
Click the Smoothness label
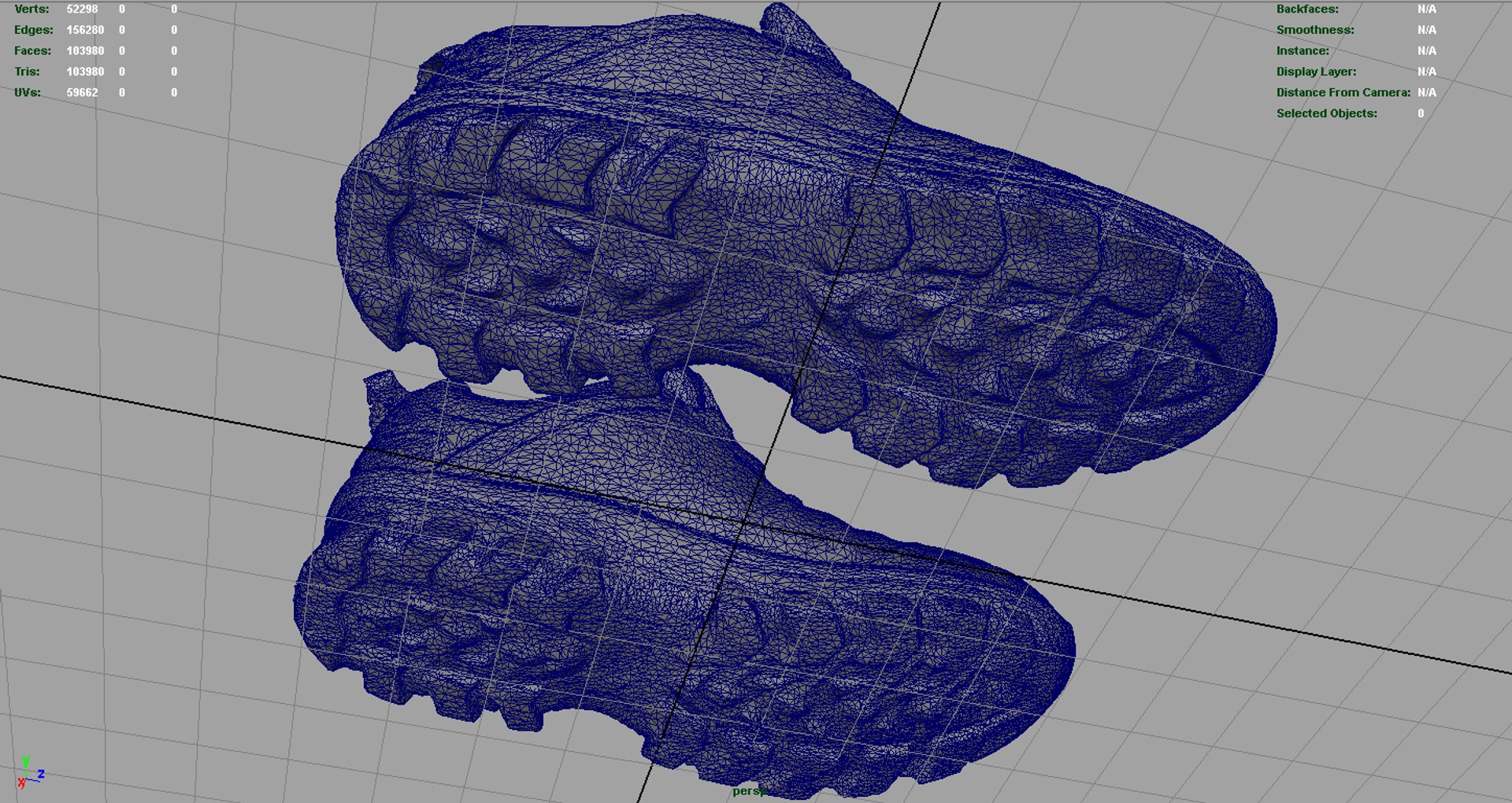coord(1315,30)
